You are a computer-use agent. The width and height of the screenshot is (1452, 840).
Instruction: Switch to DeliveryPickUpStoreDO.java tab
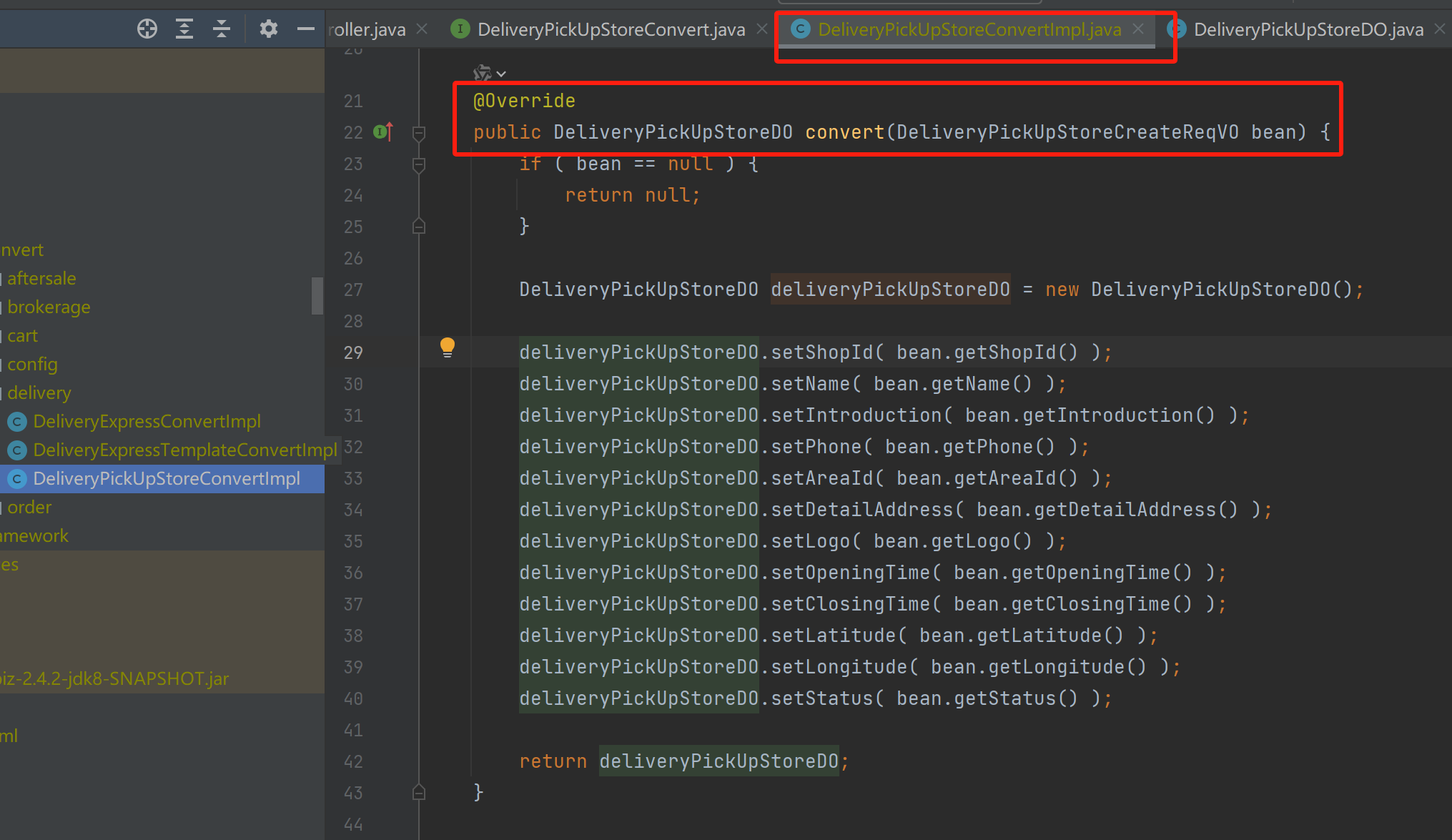(1308, 29)
